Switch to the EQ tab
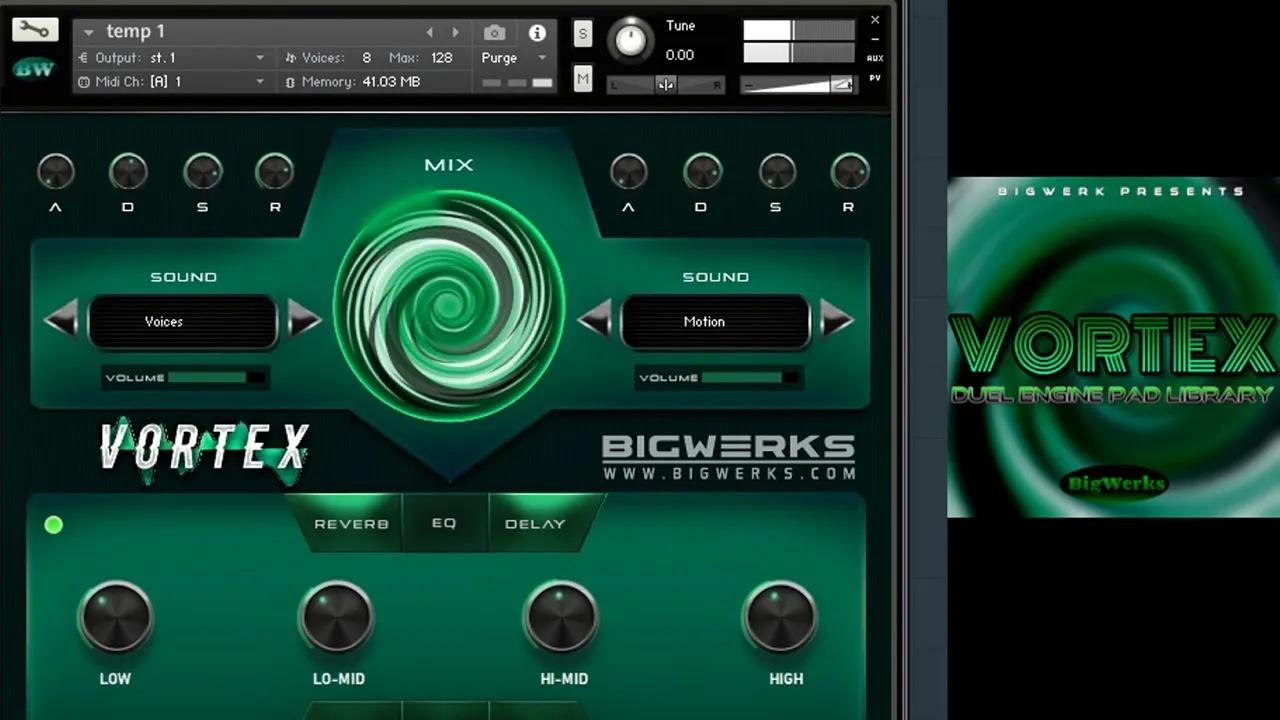1280x720 pixels. tap(444, 523)
